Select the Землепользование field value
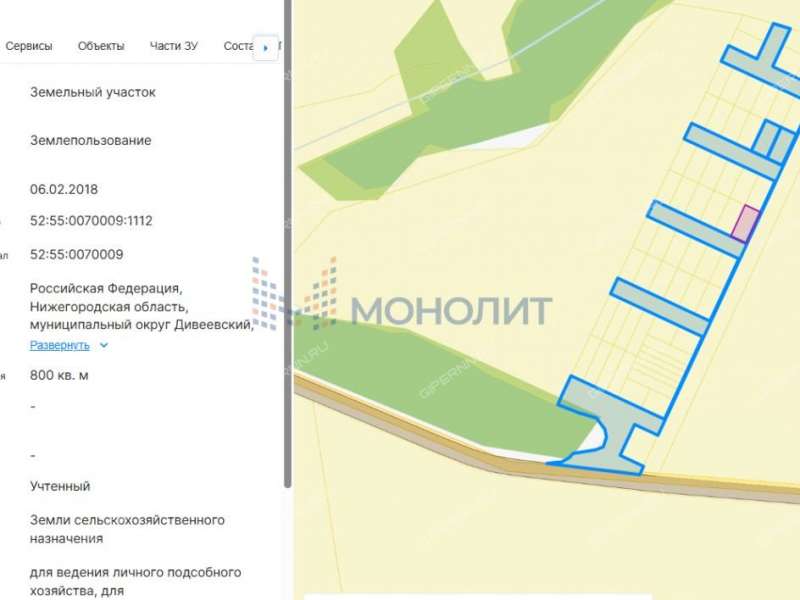The image size is (800, 600). pos(89,141)
